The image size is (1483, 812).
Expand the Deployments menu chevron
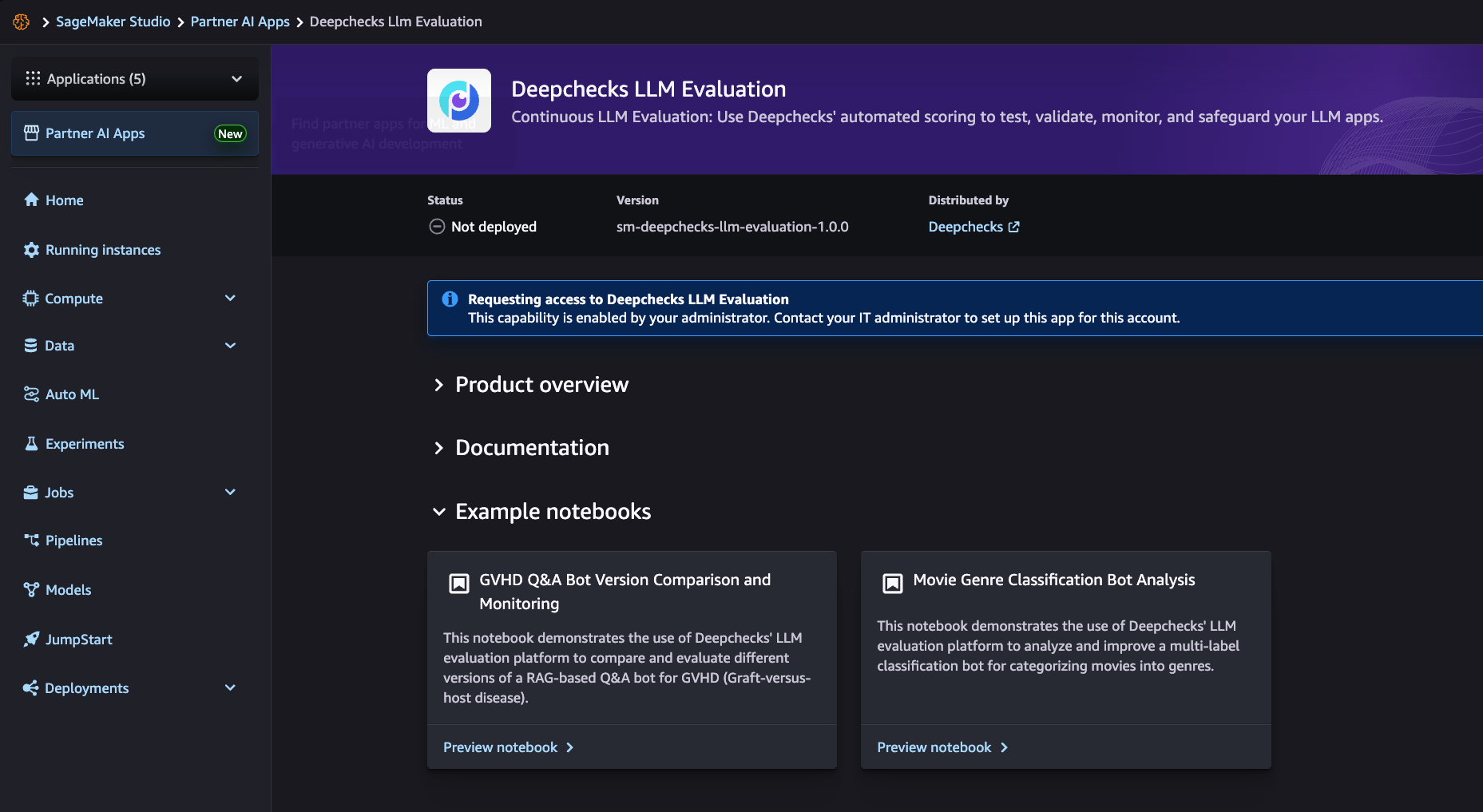coord(230,688)
